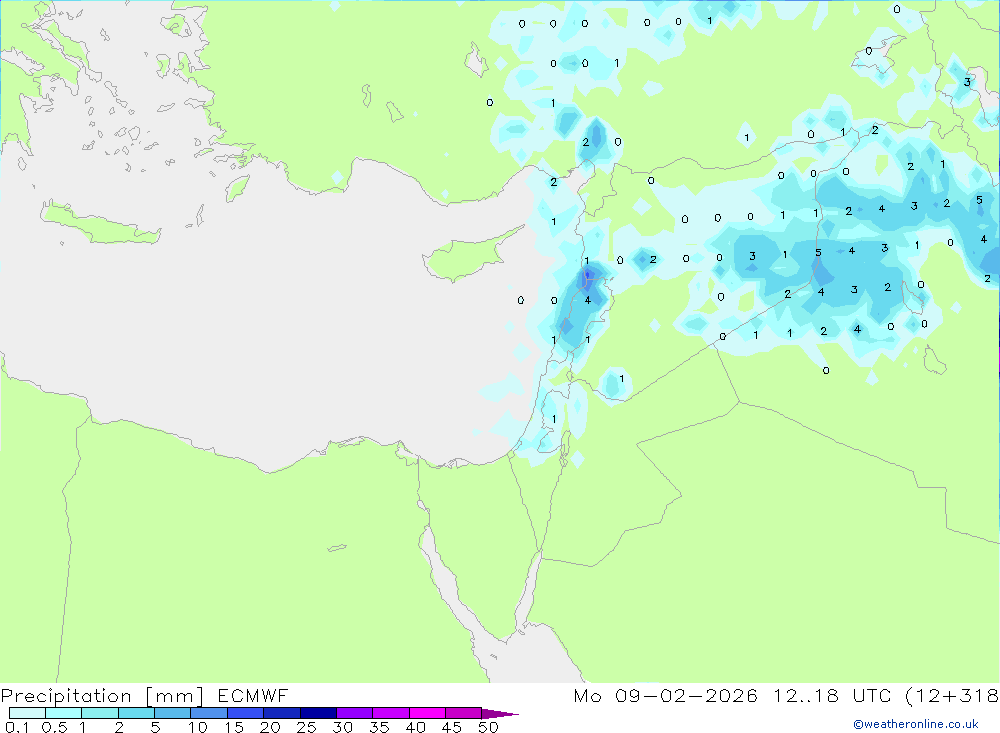1000x733 pixels.
Task: Click the 30–35 mm violet legend box
Action: point(354,713)
